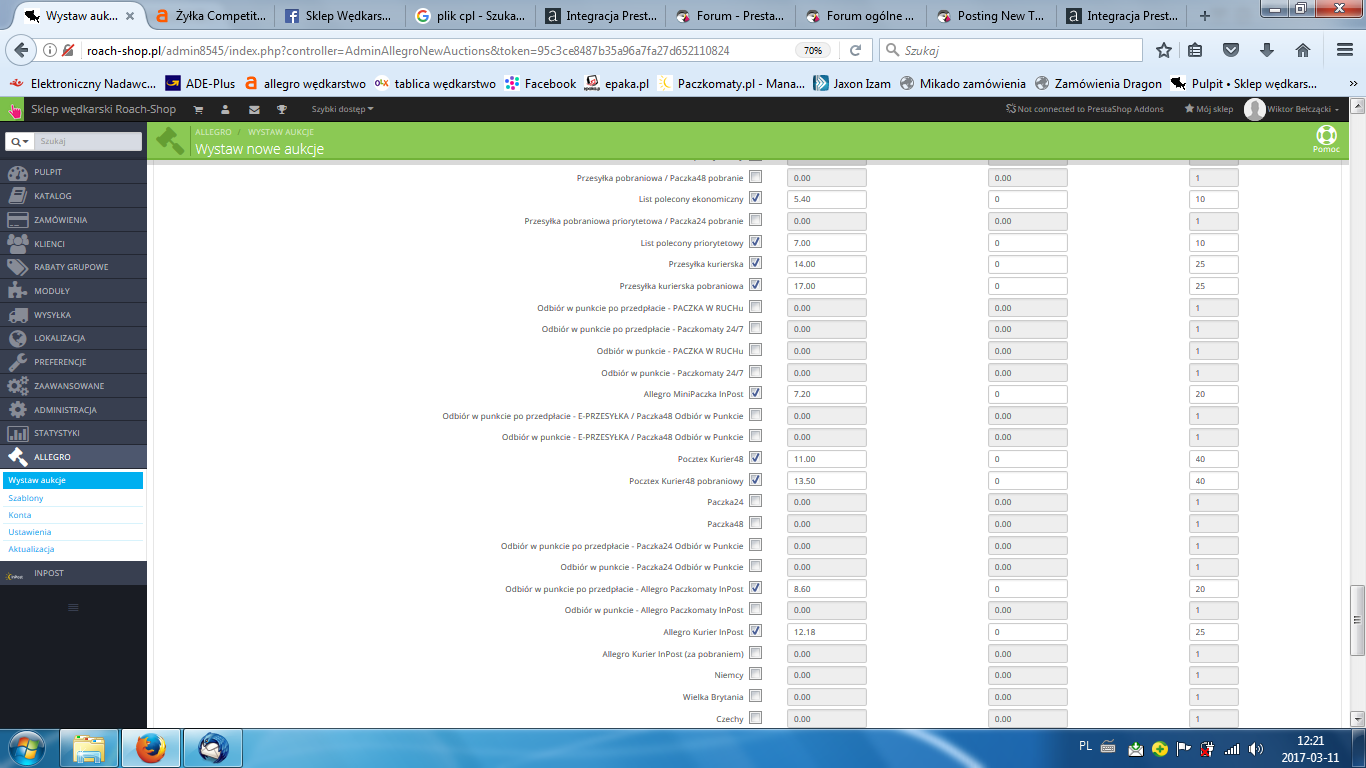This screenshot has height=768, width=1366.
Task: Click the Firefox Szukaj search box
Action: pyautogui.click(x=1010, y=50)
